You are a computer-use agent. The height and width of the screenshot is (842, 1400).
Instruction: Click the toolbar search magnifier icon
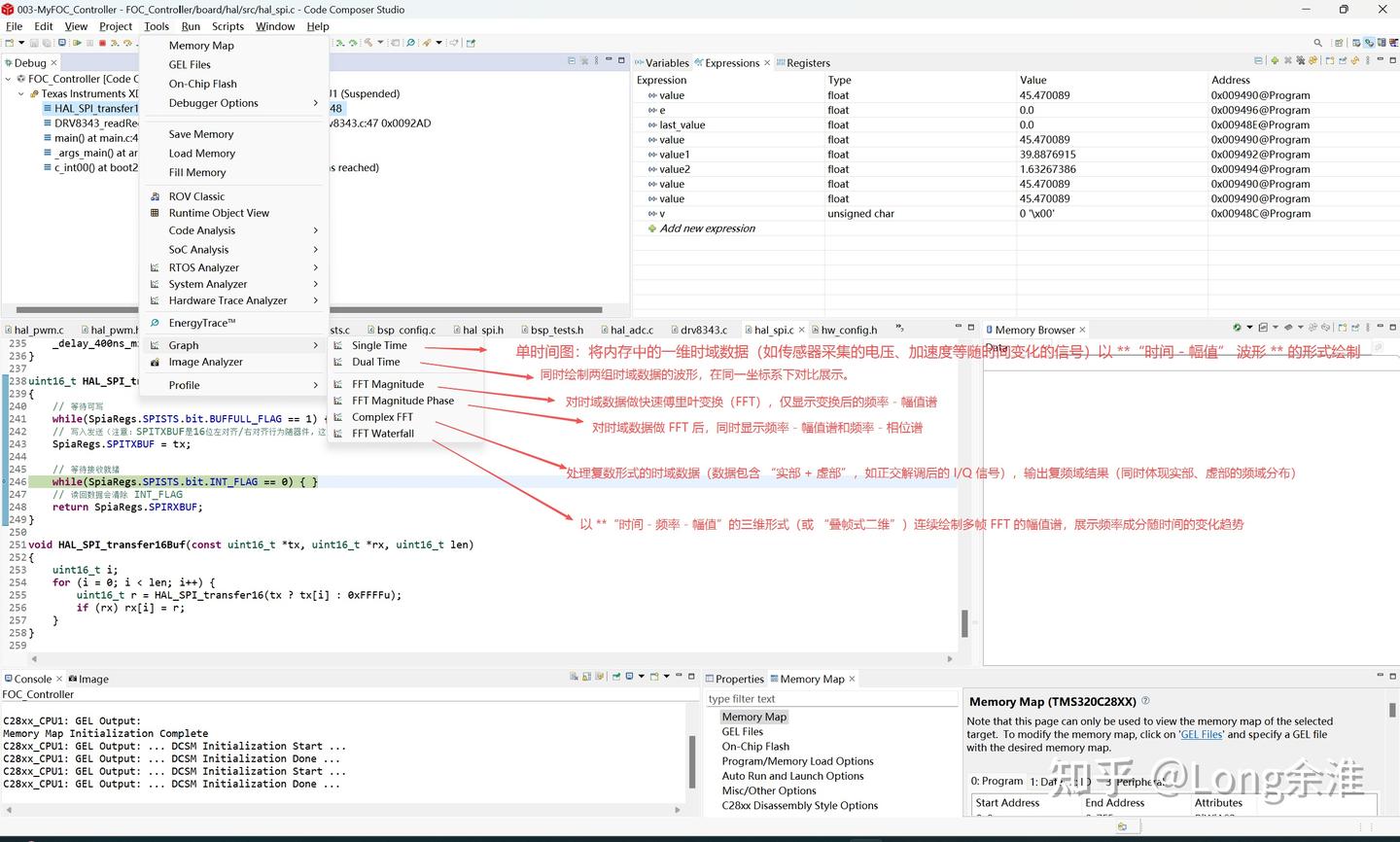[x=1318, y=43]
